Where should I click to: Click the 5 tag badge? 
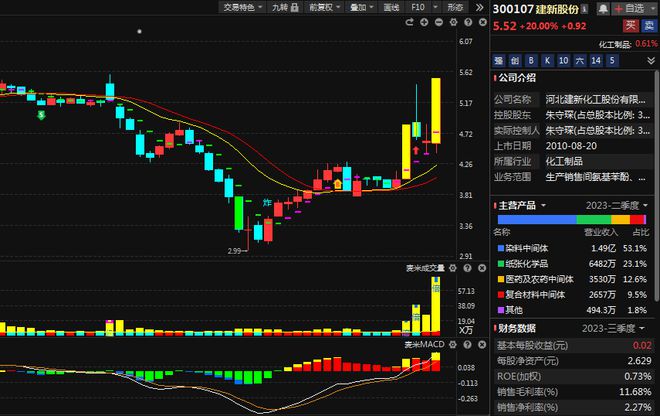612,61
